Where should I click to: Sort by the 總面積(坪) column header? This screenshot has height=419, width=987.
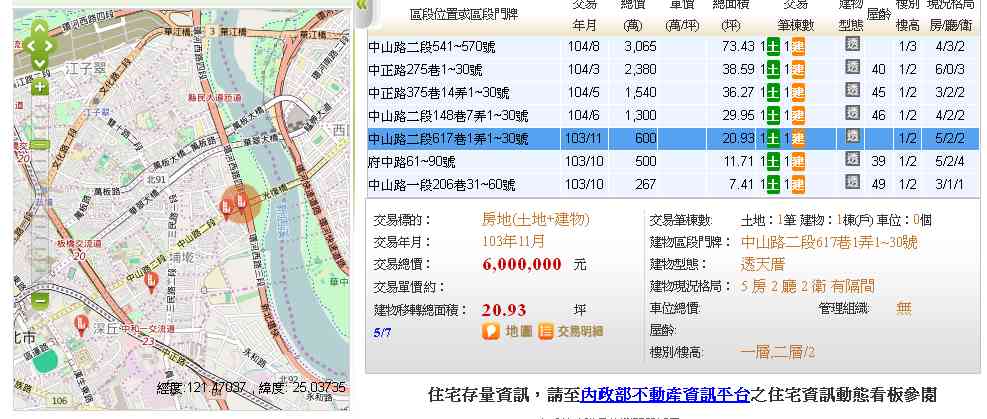pyautogui.click(x=731, y=14)
